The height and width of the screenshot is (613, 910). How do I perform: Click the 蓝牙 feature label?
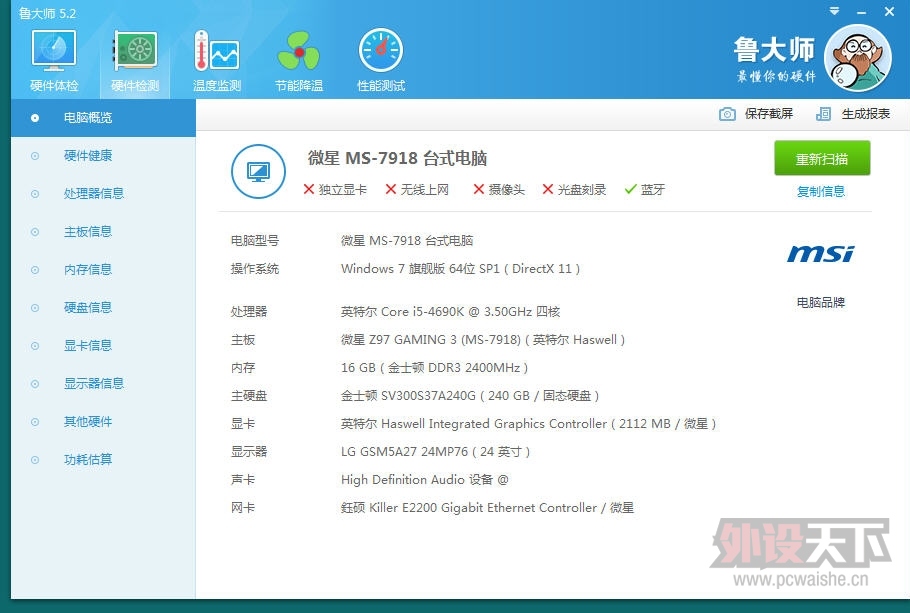652,189
